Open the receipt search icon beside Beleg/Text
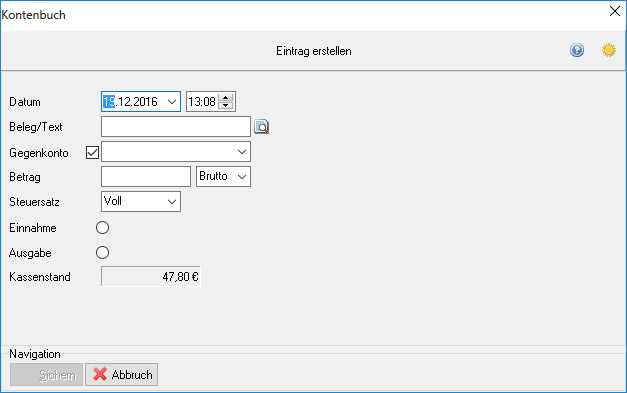Image resolution: width=627 pixels, height=393 pixels. (262, 127)
